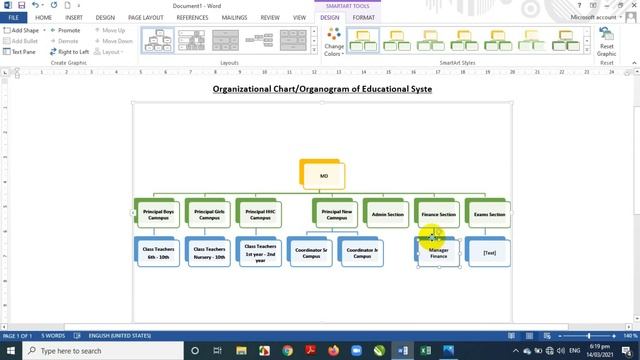Click the New document icon in quick access toolbar

[x=67, y=5]
